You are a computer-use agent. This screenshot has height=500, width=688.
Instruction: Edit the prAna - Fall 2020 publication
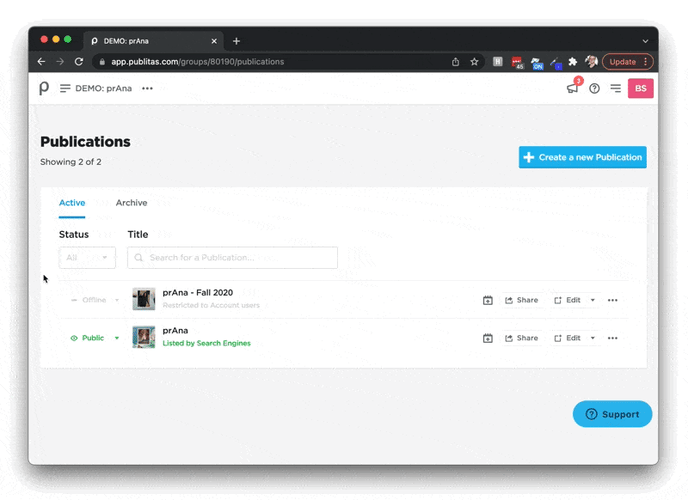tap(567, 300)
